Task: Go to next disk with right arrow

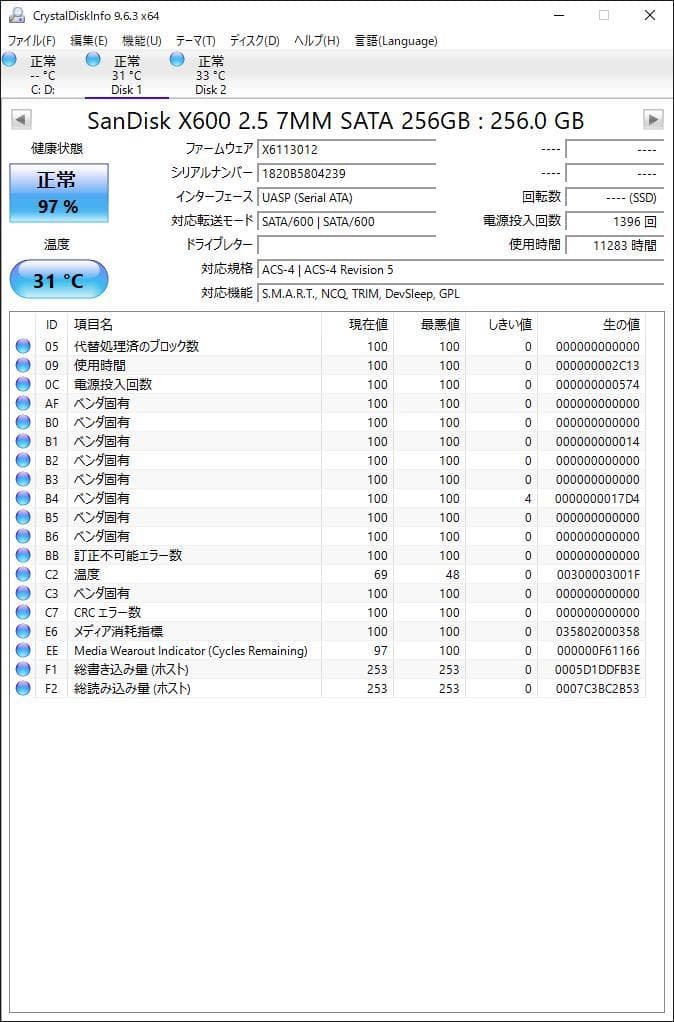Action: [652, 119]
